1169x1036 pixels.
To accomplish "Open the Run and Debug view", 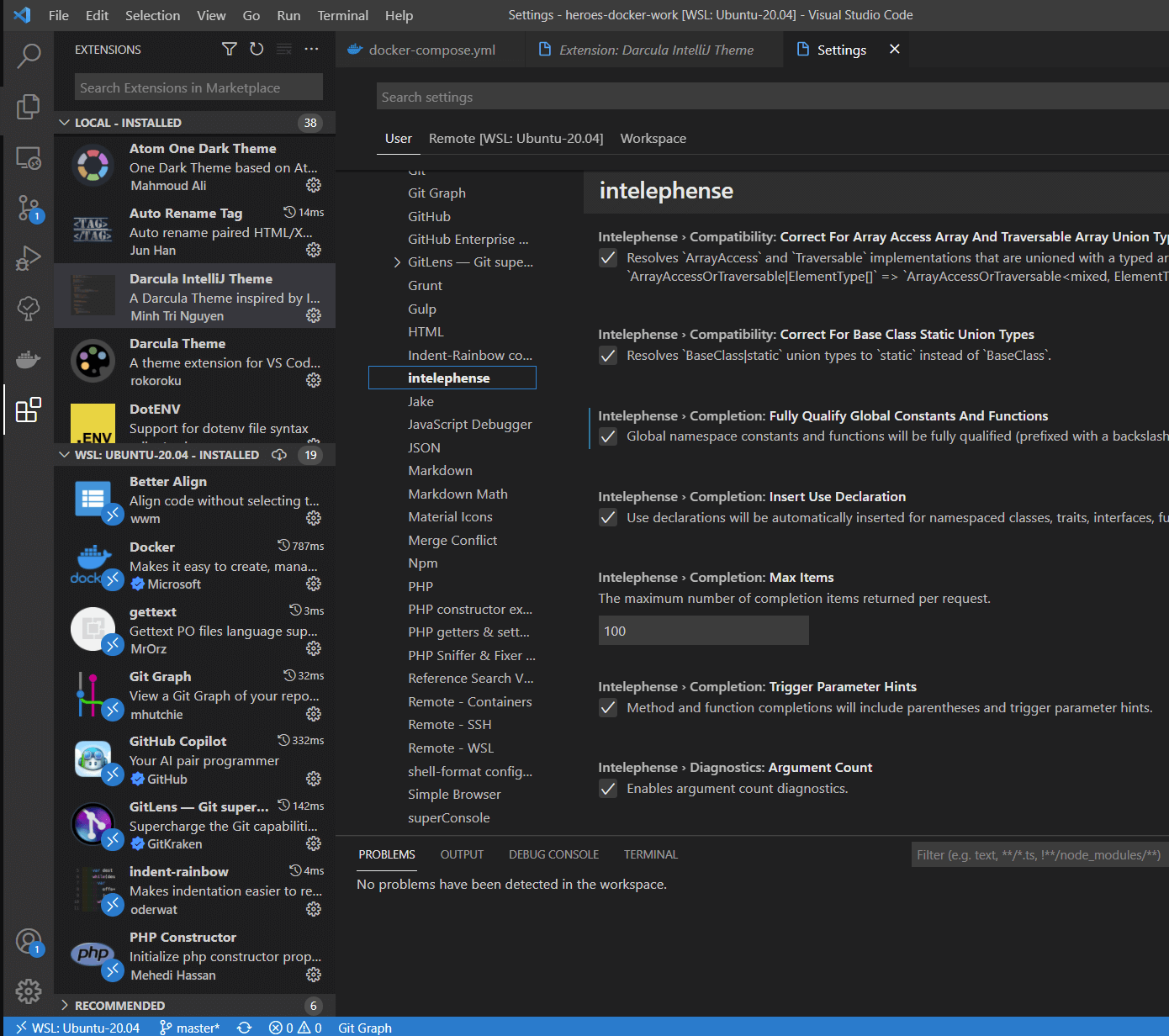I will (x=29, y=258).
